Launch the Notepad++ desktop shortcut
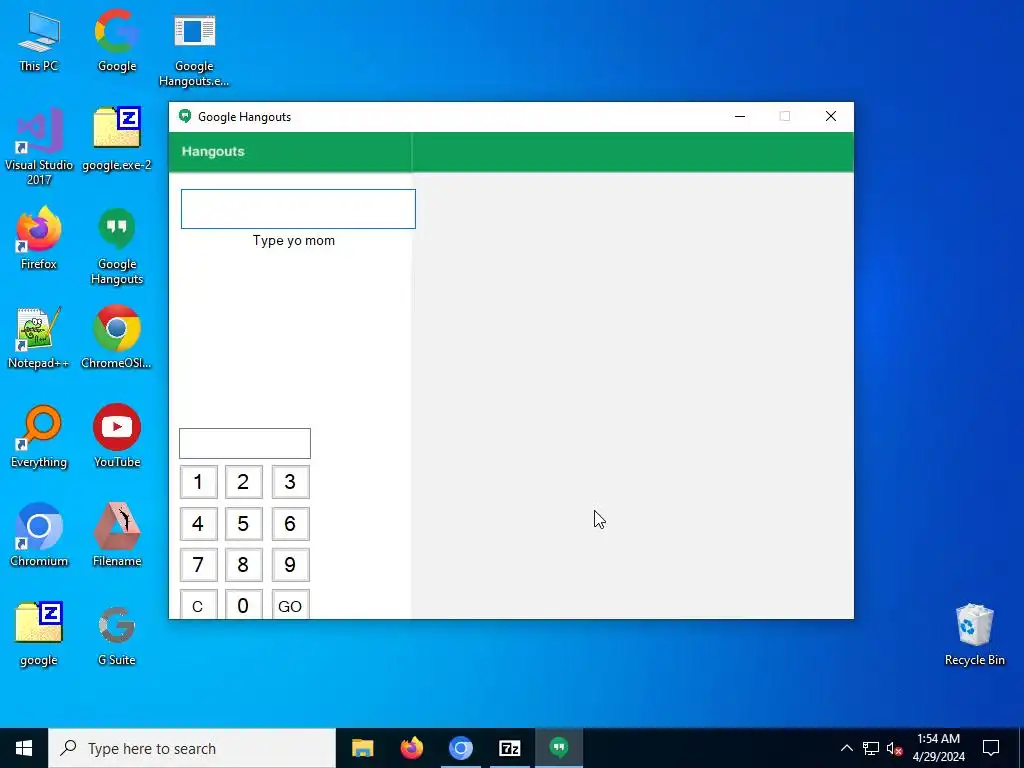 point(39,338)
